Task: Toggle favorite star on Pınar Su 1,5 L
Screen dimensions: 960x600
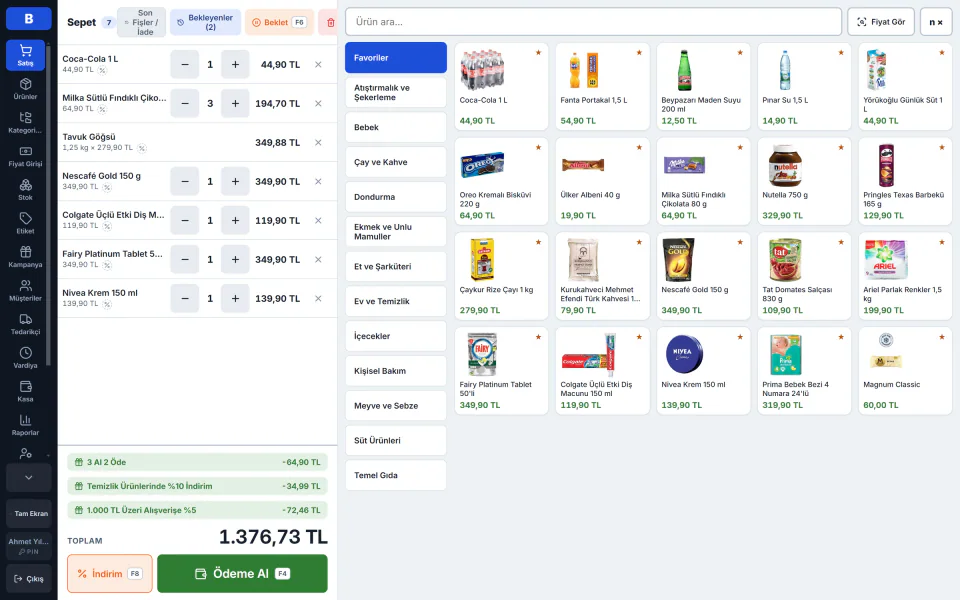Action: point(841,53)
